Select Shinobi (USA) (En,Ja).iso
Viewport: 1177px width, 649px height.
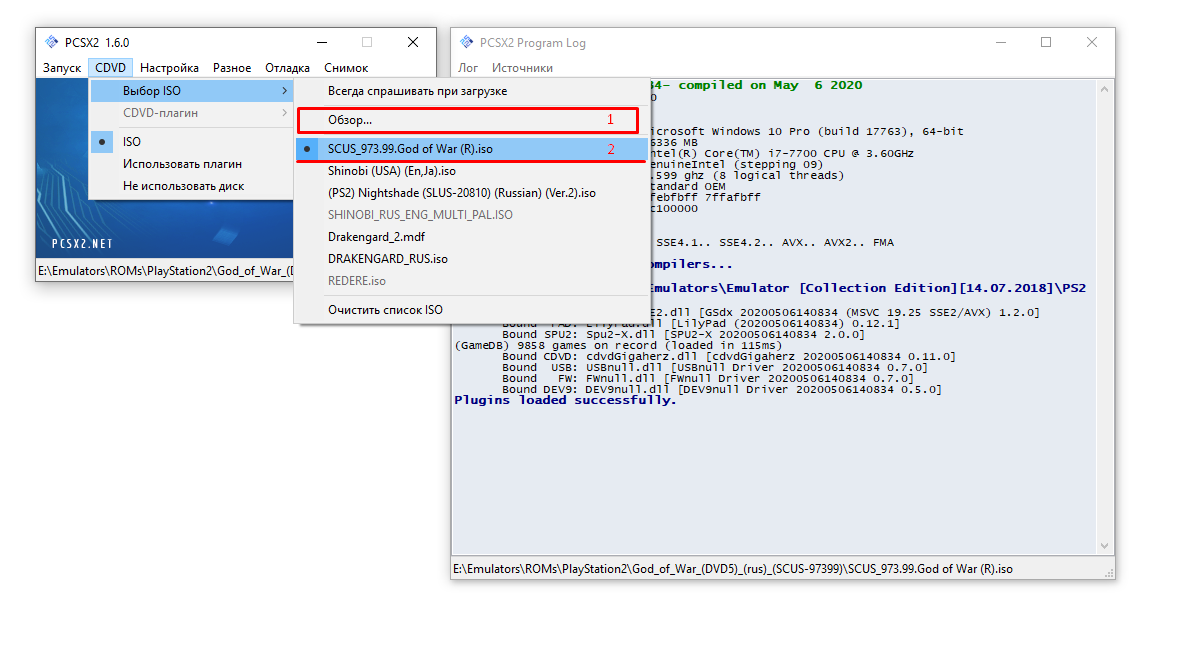pyautogui.click(x=471, y=171)
